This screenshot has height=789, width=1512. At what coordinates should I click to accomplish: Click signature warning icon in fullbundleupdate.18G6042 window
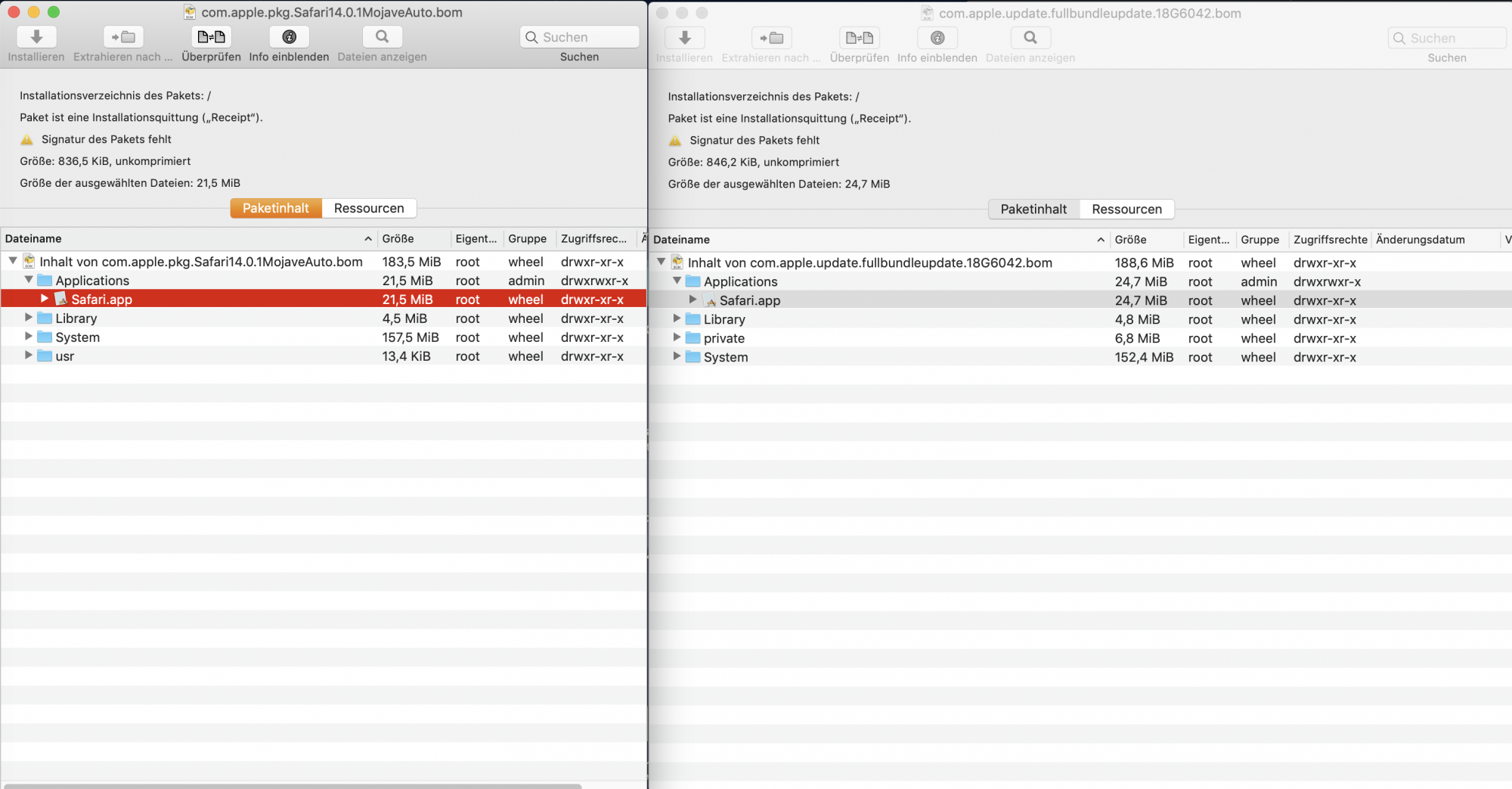675,141
